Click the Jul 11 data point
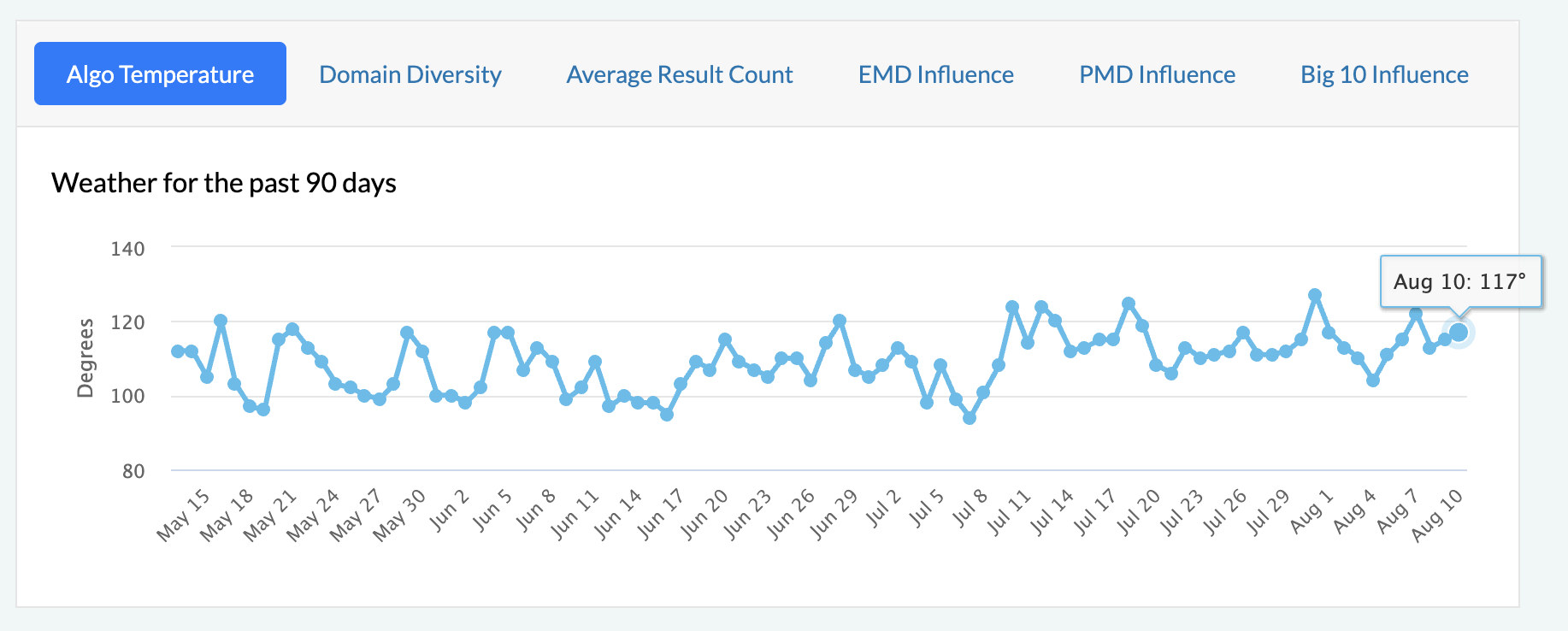The image size is (1568, 631). [x=1012, y=307]
